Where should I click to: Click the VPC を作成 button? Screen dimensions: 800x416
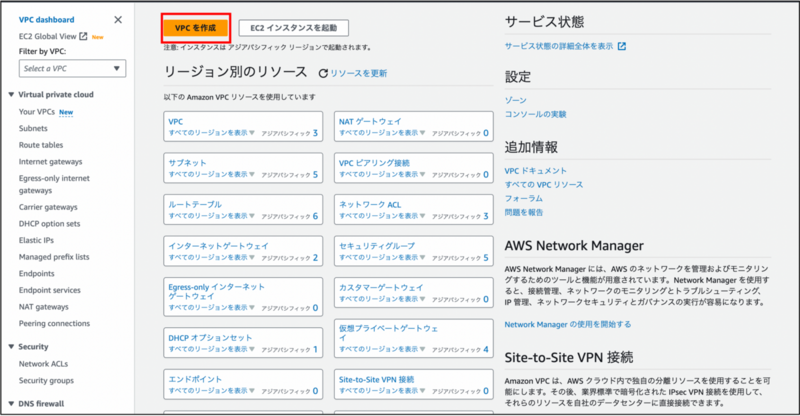(195, 28)
